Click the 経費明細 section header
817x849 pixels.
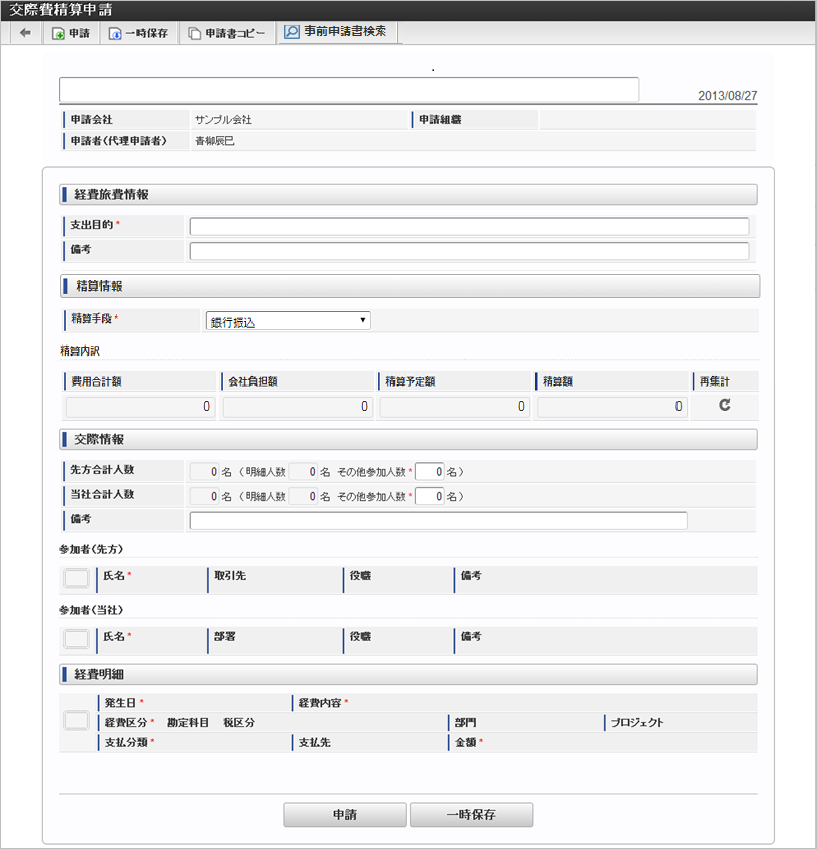pos(408,674)
